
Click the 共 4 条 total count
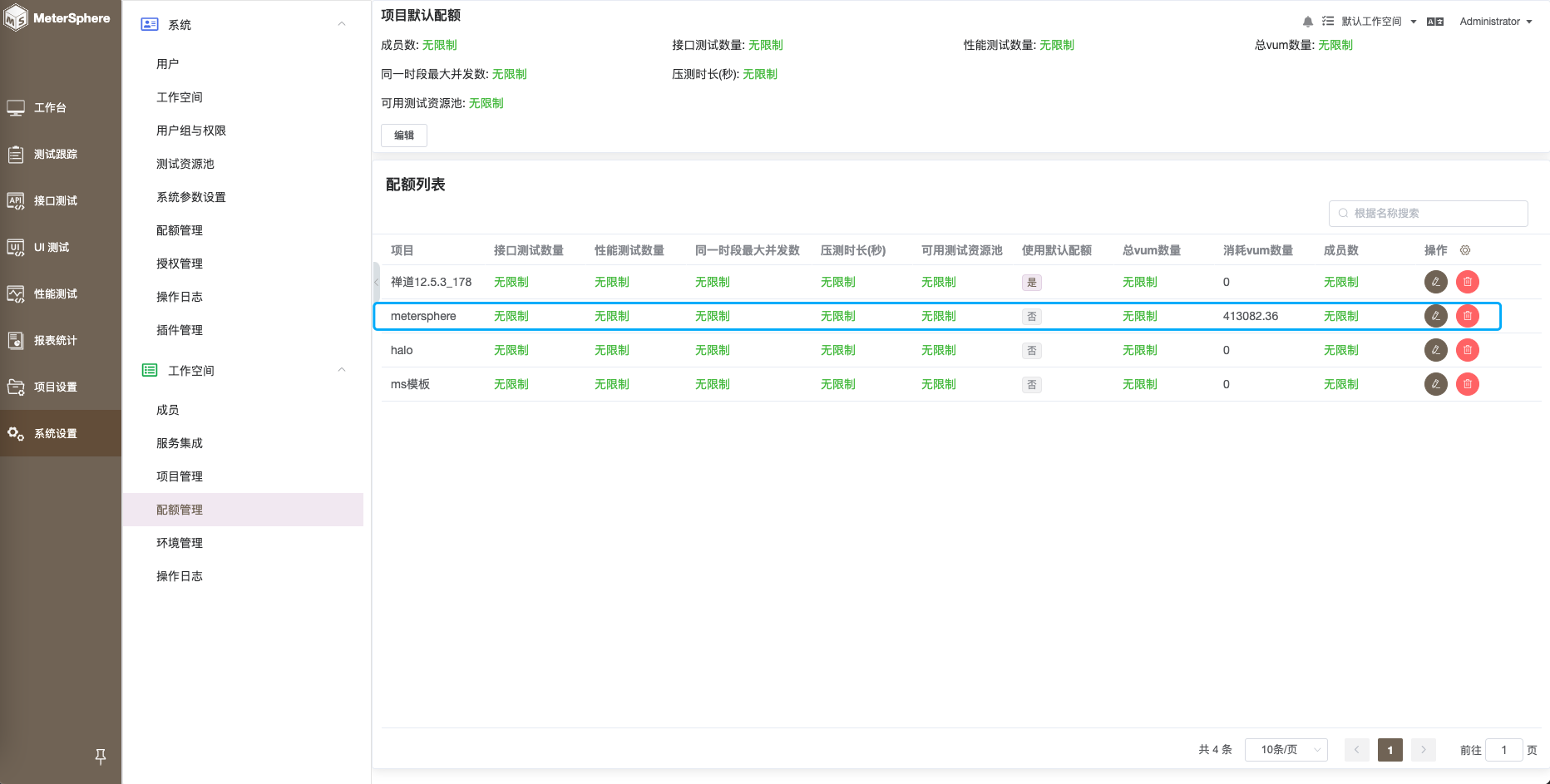(1215, 750)
